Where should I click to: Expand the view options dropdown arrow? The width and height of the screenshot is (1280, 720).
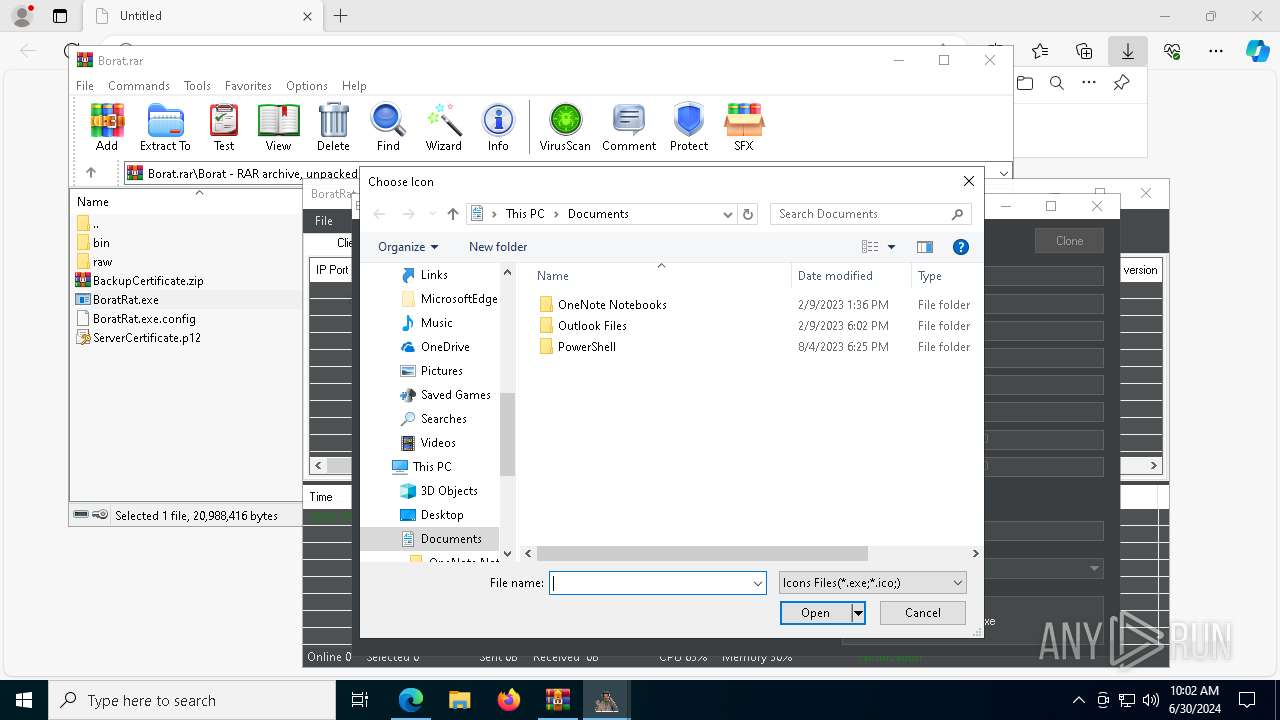click(x=892, y=247)
